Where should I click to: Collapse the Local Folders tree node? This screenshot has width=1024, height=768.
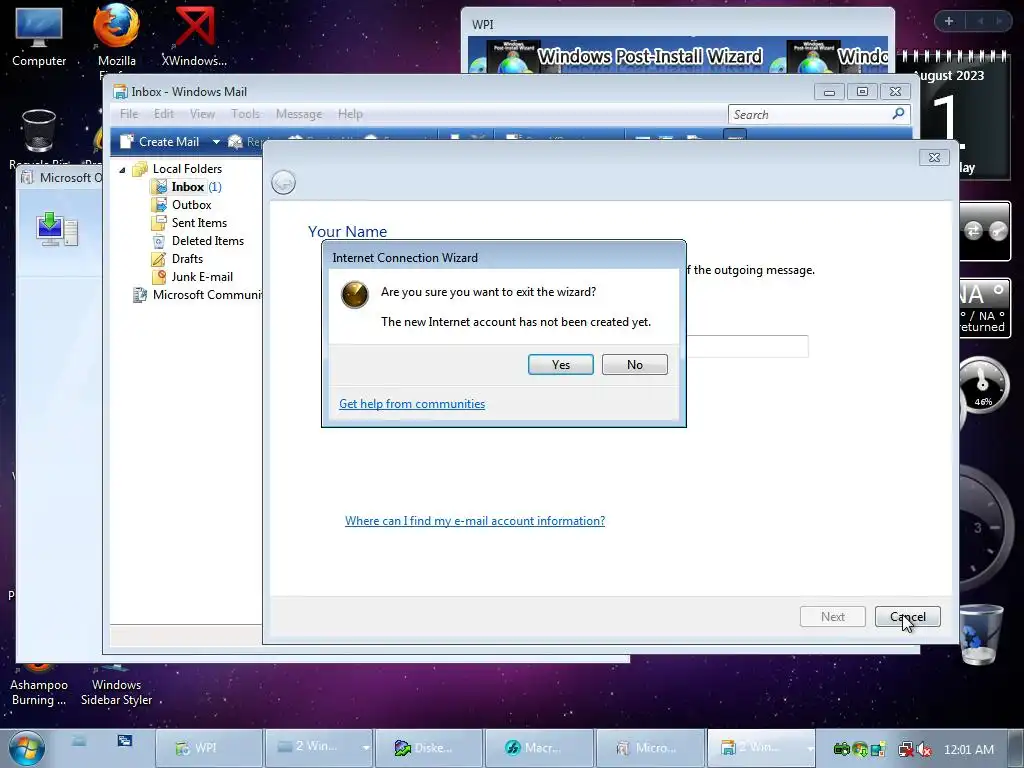[122, 169]
